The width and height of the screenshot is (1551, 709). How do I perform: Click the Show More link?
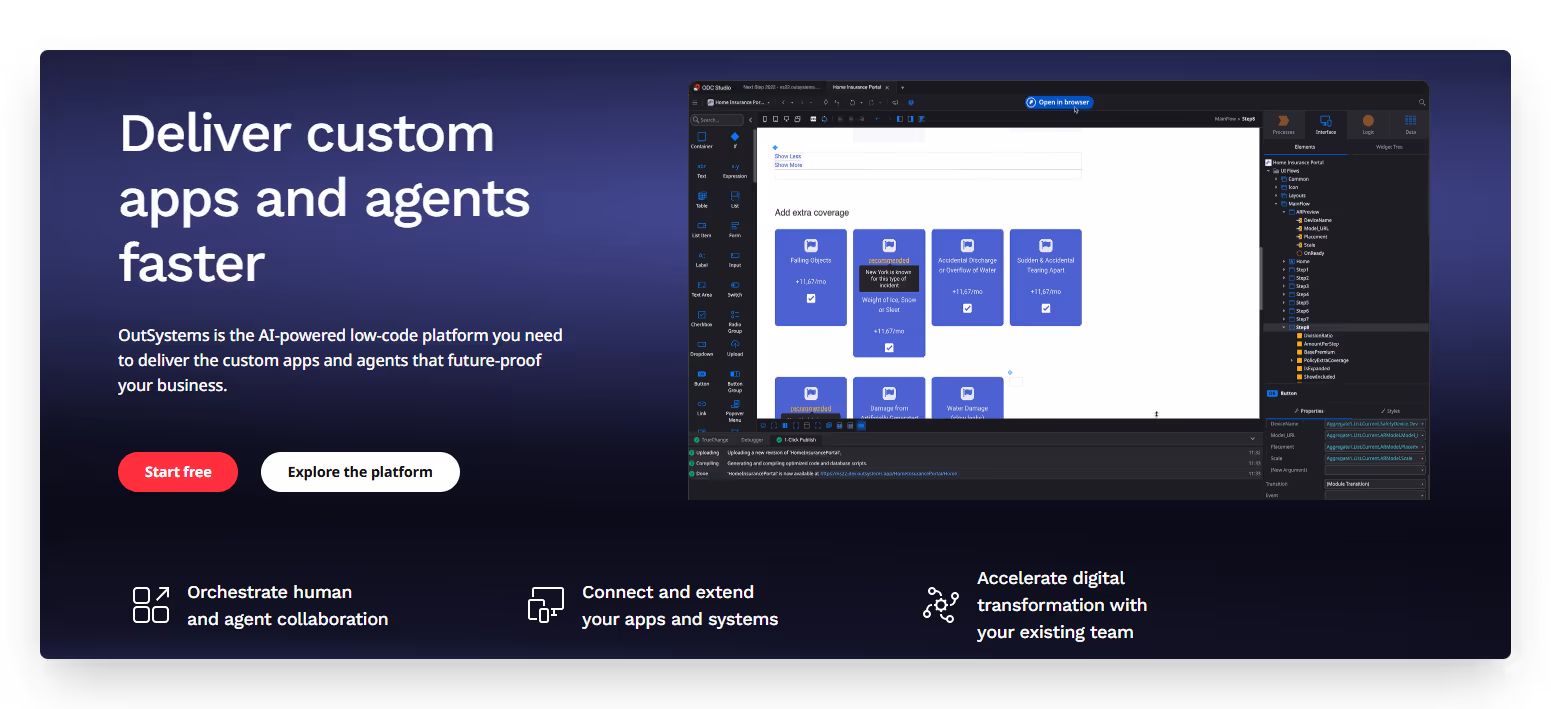[x=788, y=165]
